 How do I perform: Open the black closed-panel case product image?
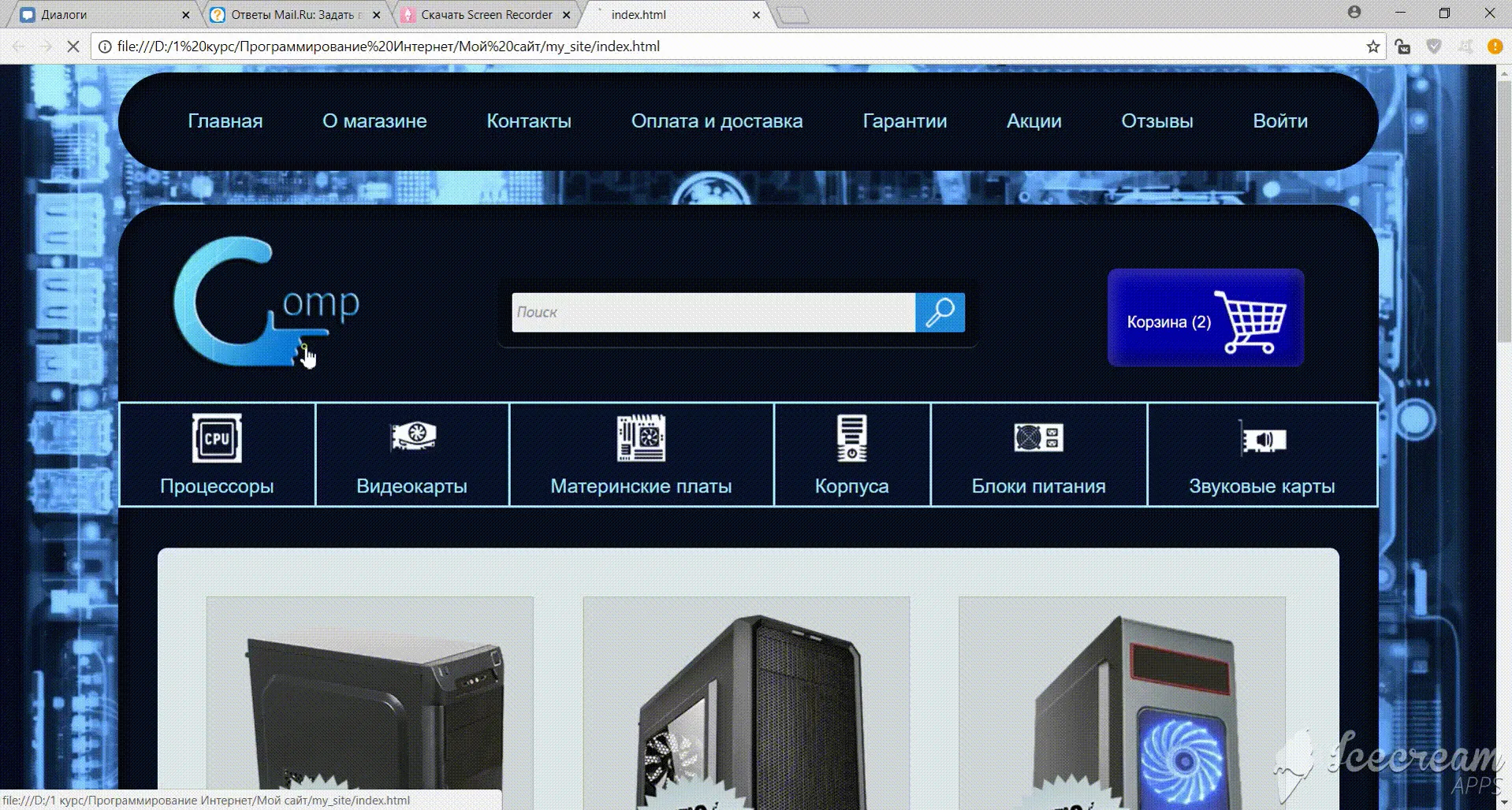(370, 703)
